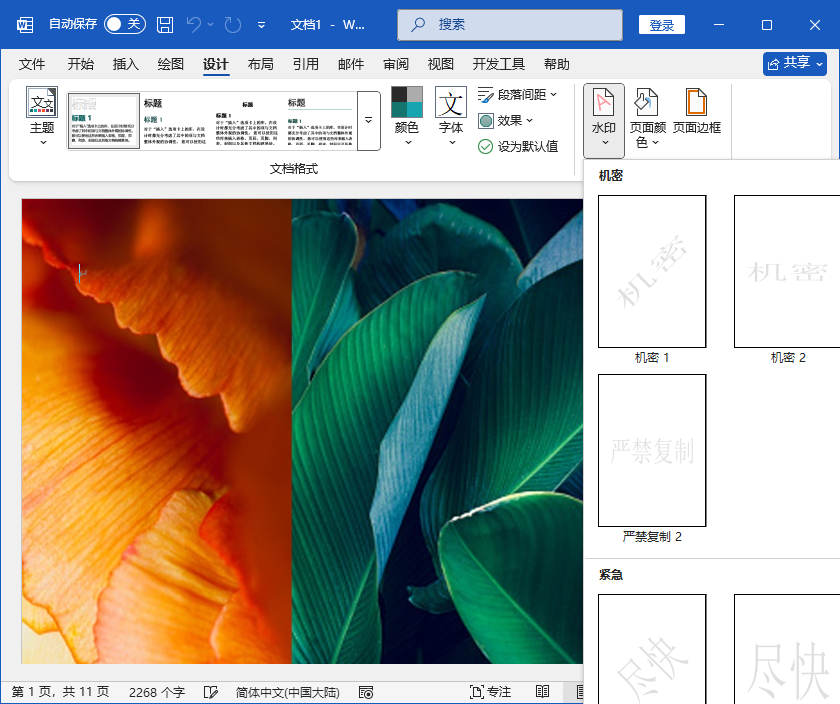Image resolution: width=840 pixels, height=704 pixels.
Task: Click the 共享 share button
Action: click(795, 63)
